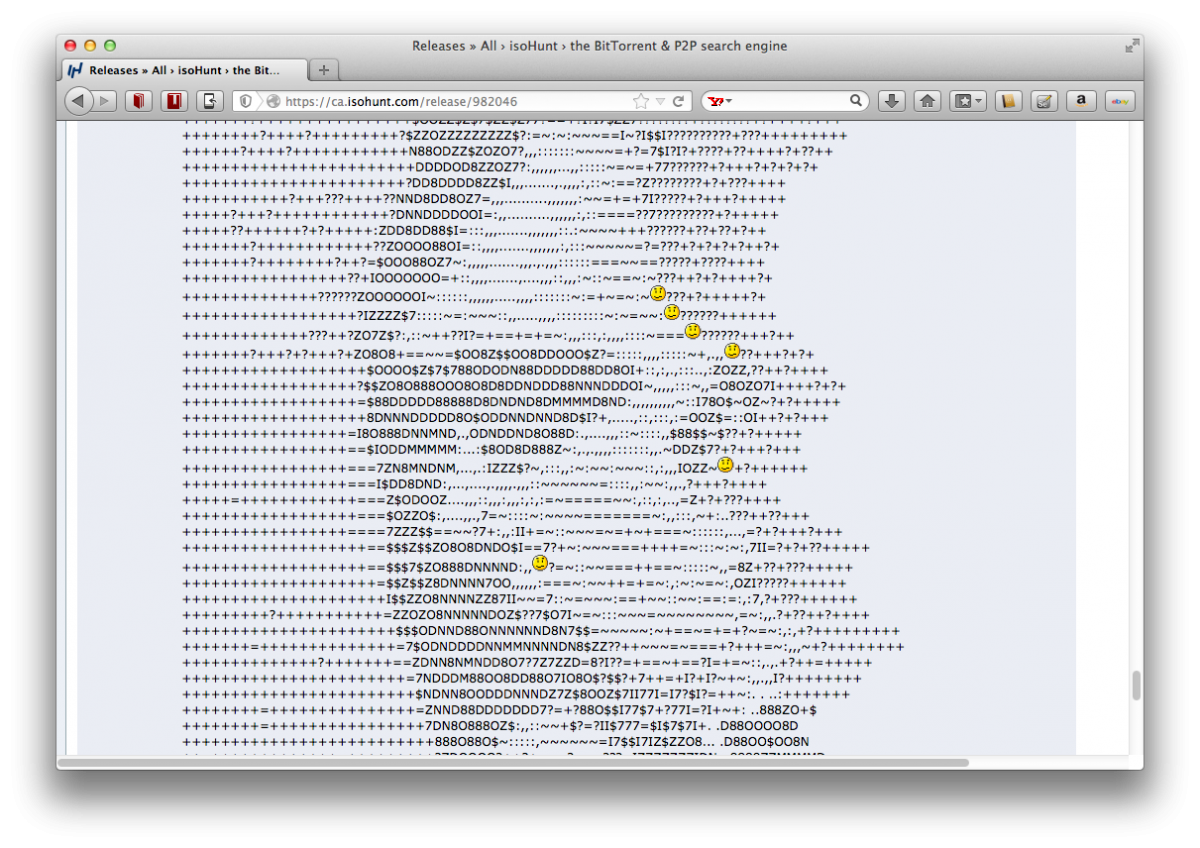Click the second red toolbar icon

(x=175, y=101)
